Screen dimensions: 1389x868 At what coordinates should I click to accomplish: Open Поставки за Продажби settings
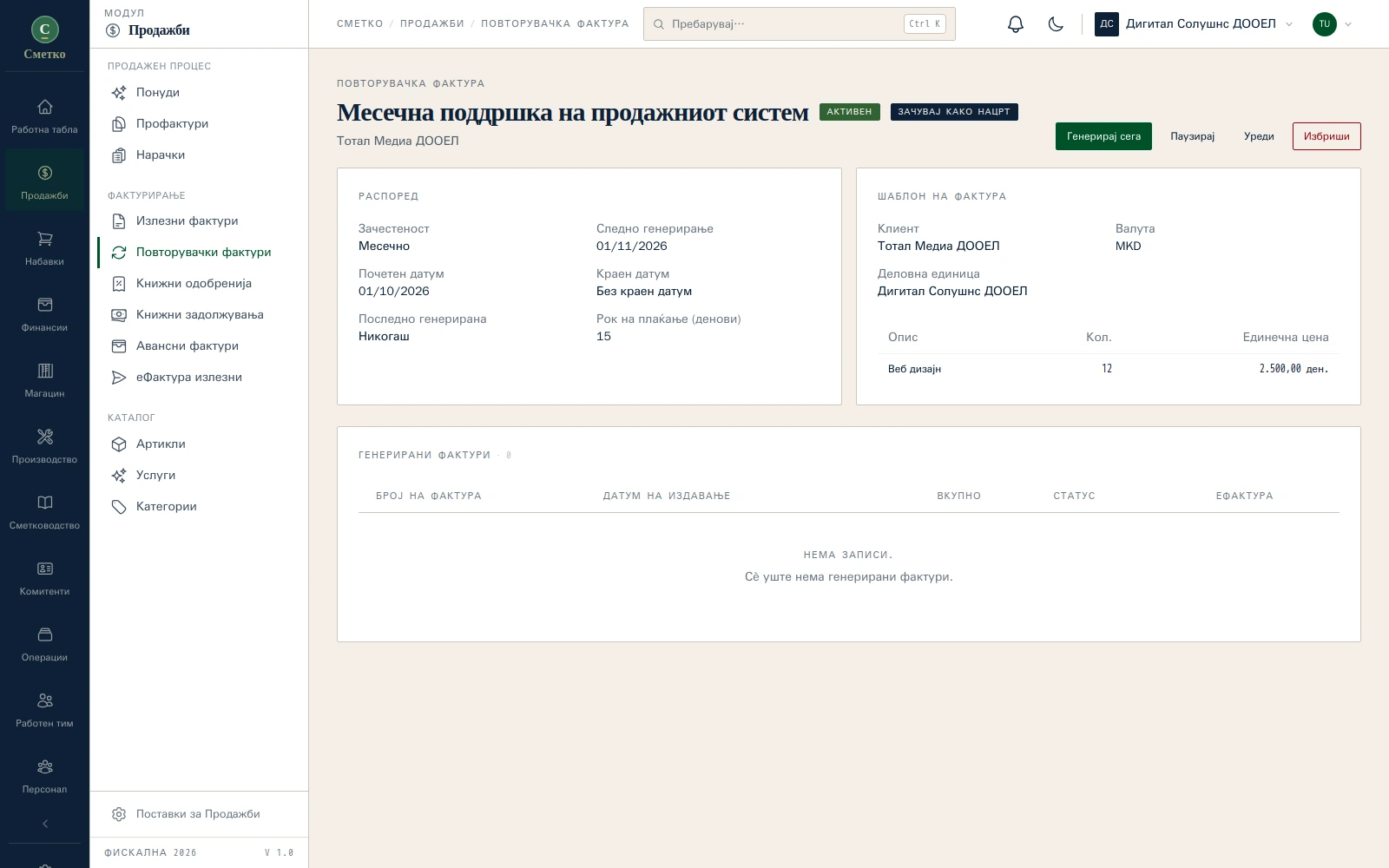click(x=199, y=814)
